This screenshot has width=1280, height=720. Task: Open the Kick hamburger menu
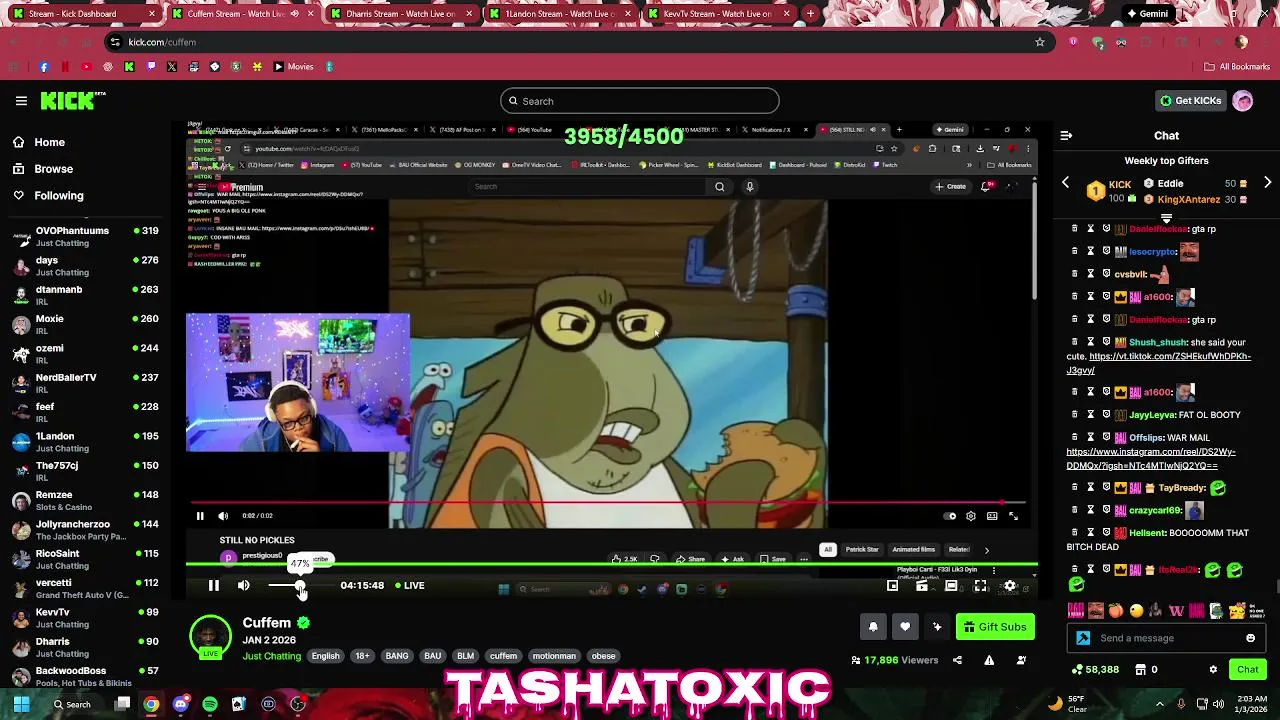tap(21, 101)
